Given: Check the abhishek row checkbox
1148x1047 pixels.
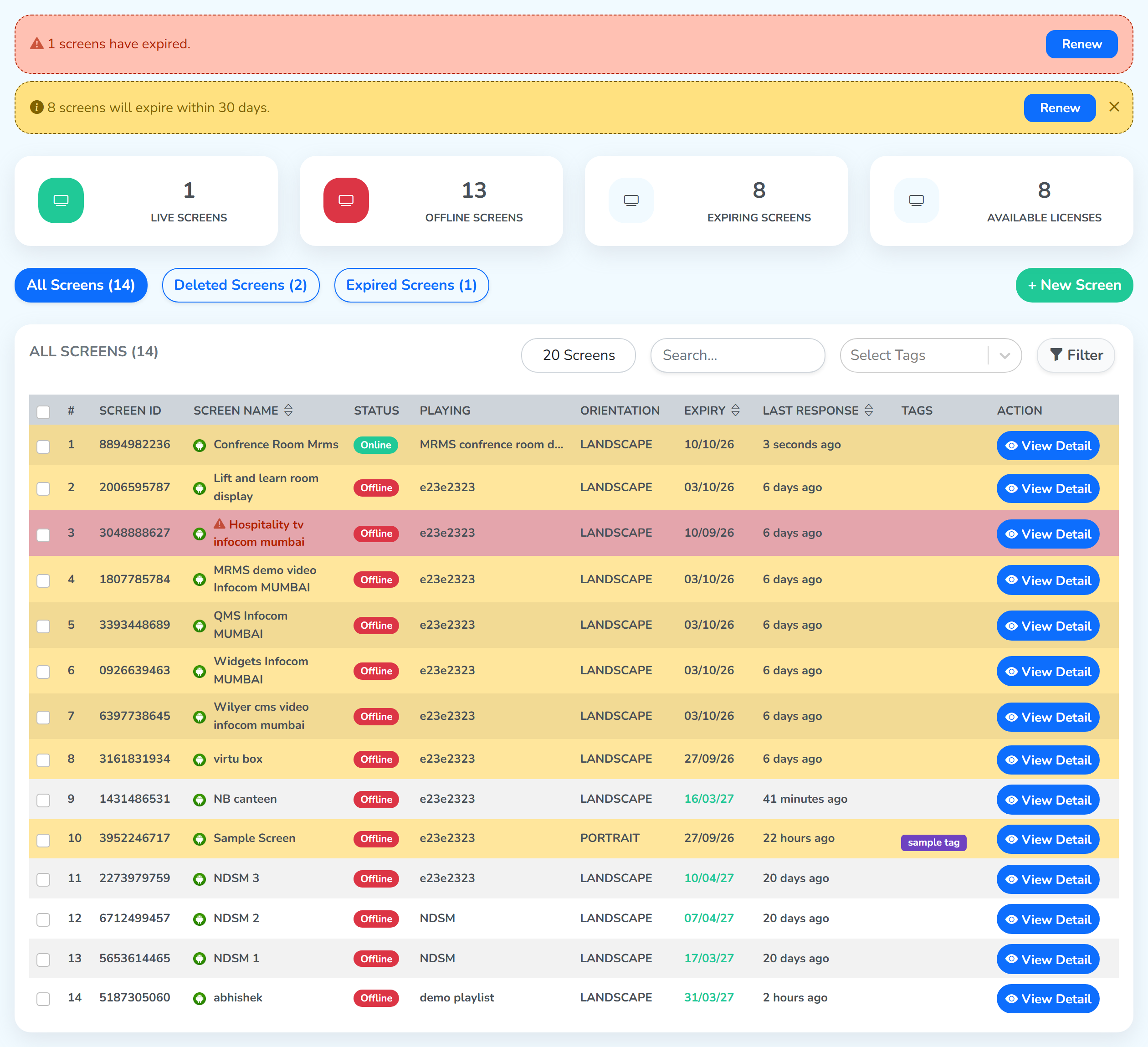Looking at the screenshot, I should pos(43,999).
